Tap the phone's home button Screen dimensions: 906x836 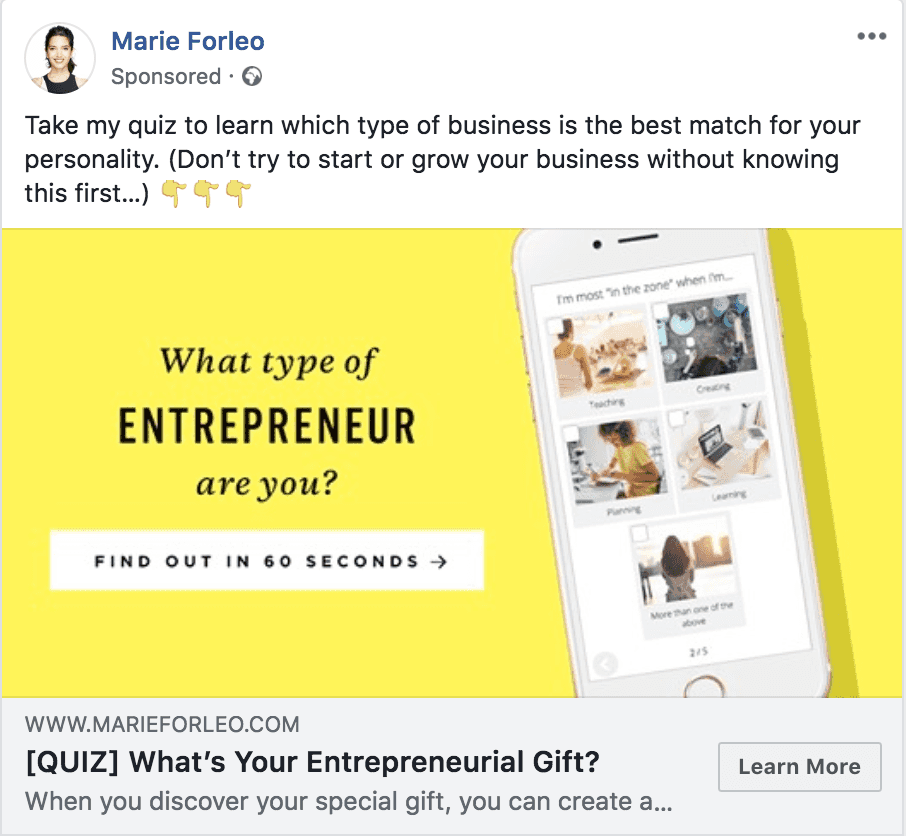click(704, 688)
